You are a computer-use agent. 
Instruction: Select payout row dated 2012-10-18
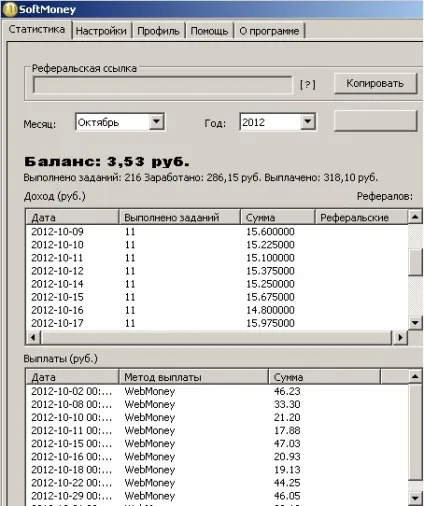217,469
